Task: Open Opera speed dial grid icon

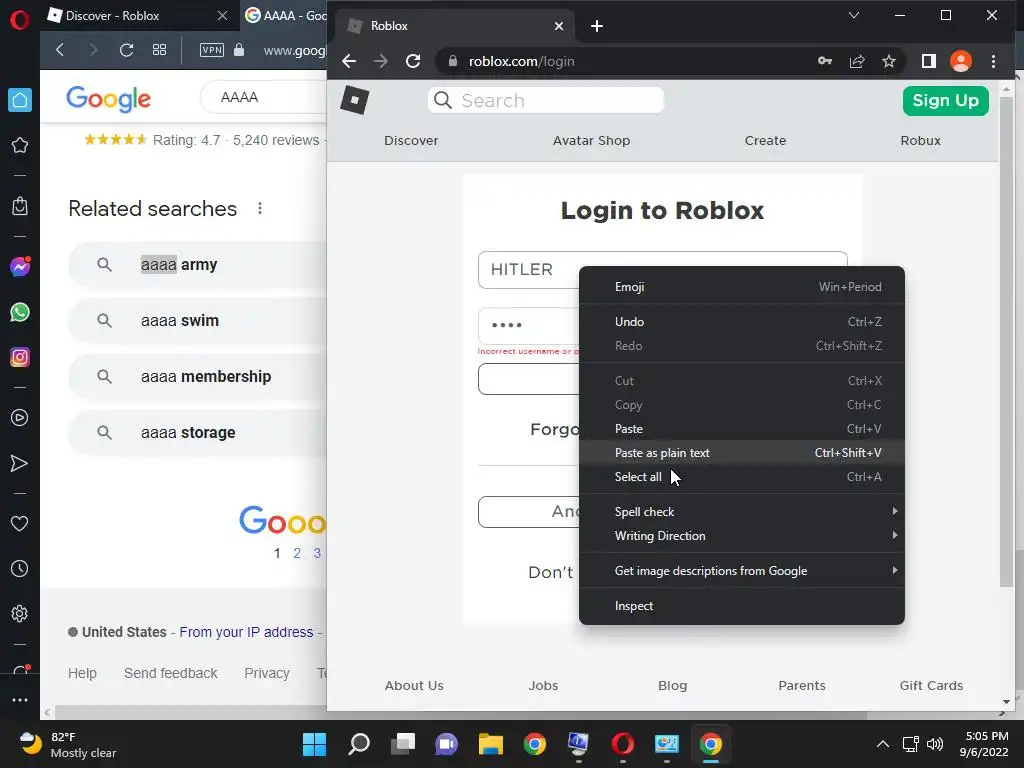Action: click(x=159, y=50)
